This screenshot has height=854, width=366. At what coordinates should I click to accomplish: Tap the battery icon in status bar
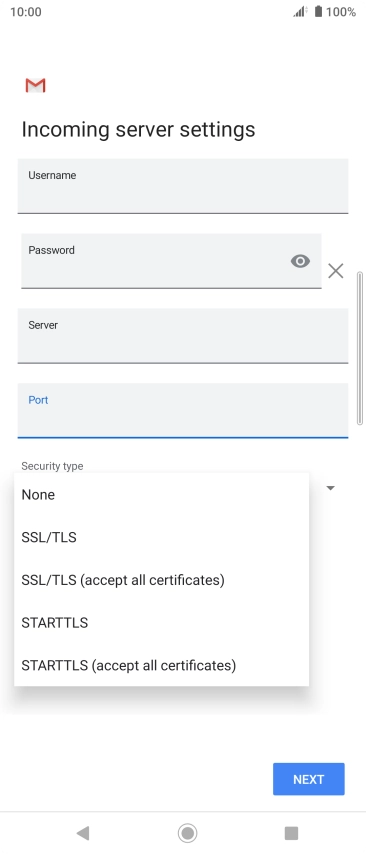[x=318, y=11]
